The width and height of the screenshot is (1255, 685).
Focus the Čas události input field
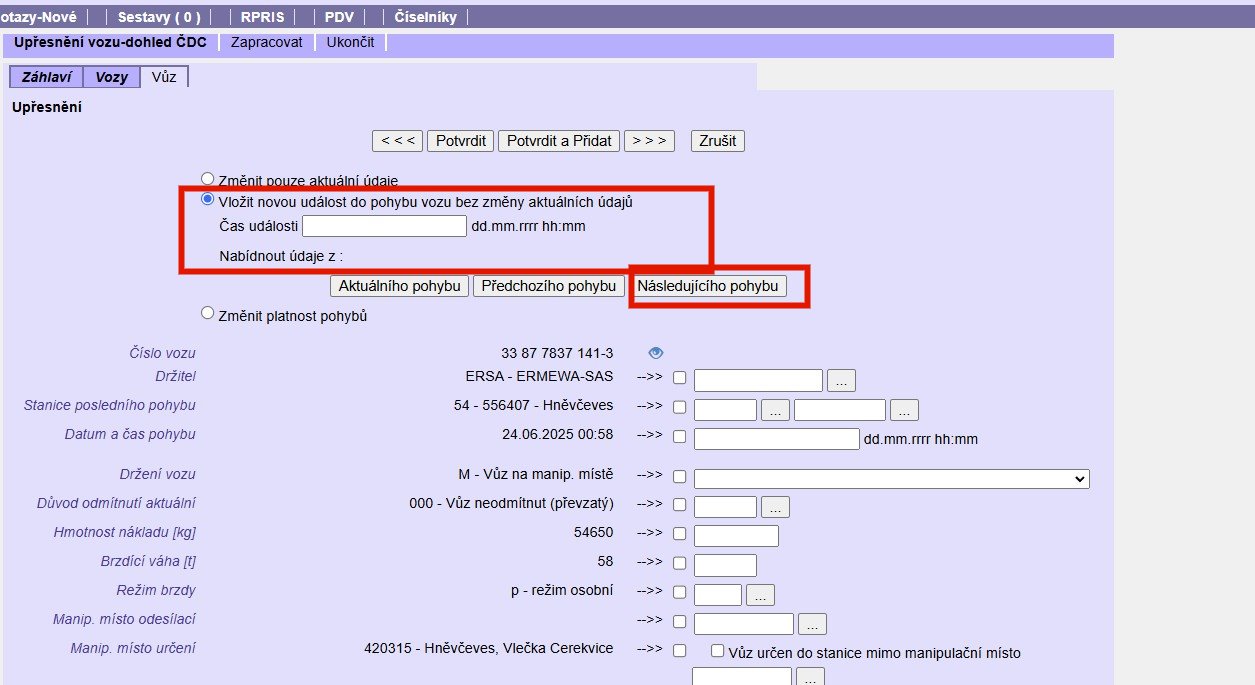(384, 226)
